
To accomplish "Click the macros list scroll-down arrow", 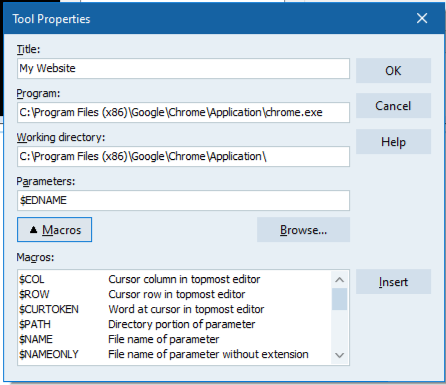I will [x=339, y=355].
